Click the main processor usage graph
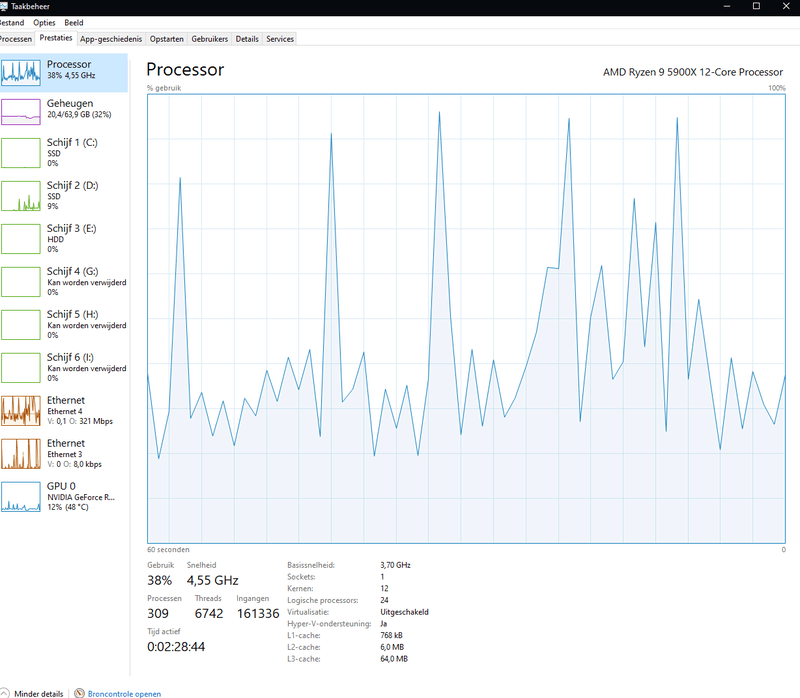The width and height of the screenshot is (800, 698). pos(466,318)
